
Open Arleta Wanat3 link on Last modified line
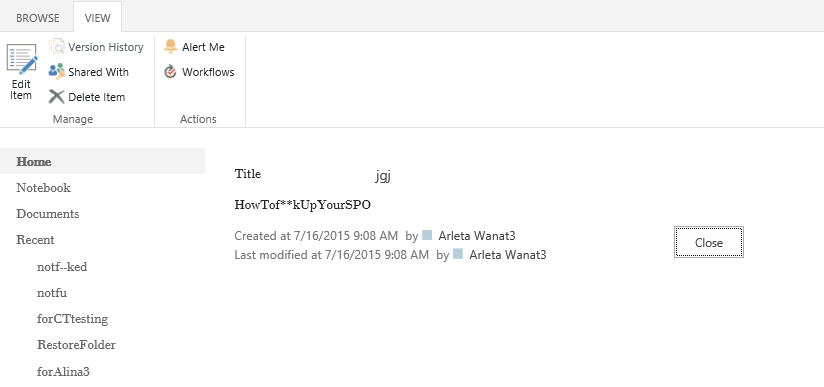point(508,255)
